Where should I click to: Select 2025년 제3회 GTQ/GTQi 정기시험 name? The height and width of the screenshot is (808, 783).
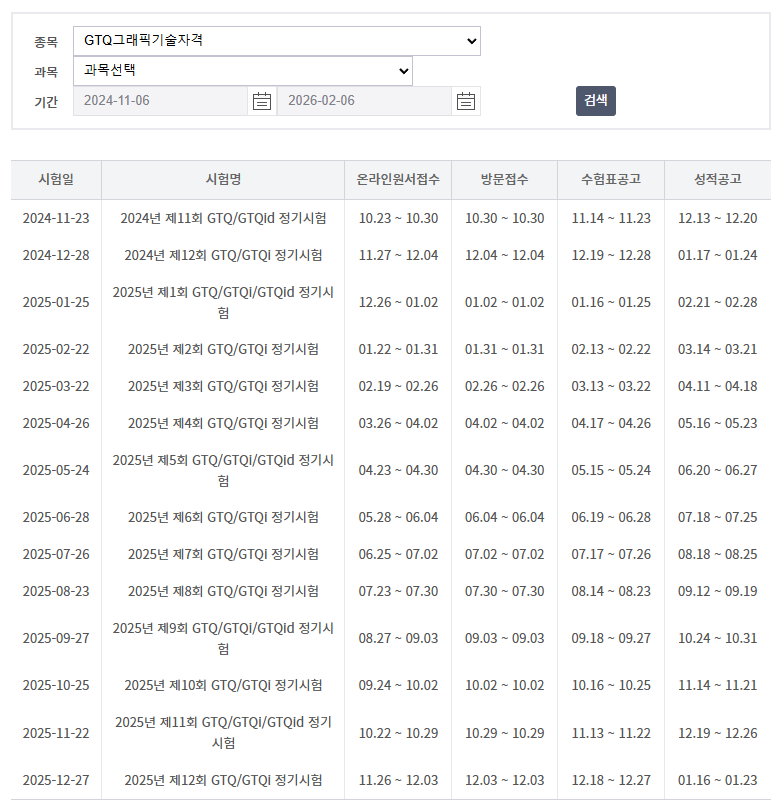[223, 386]
